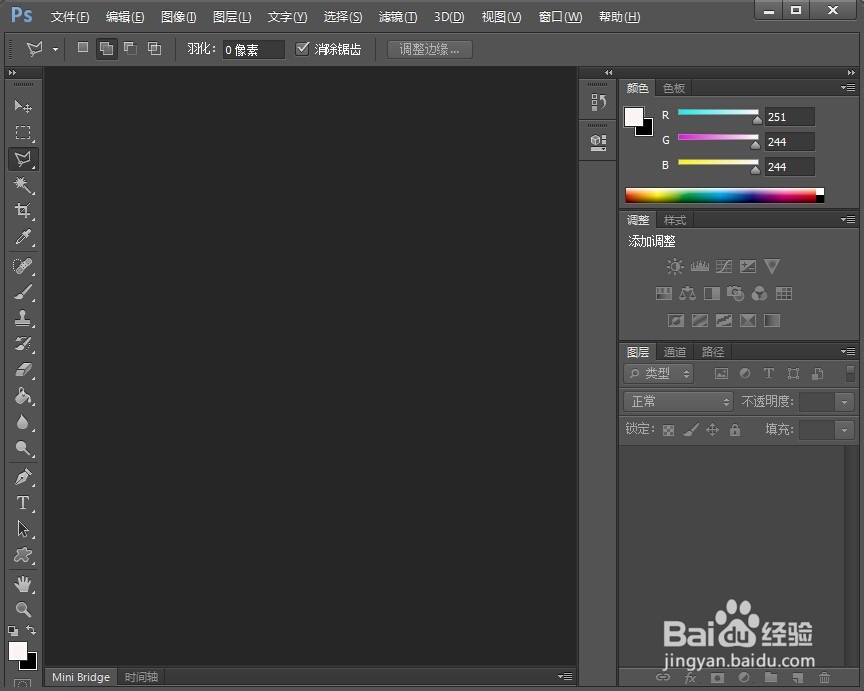Screen dimensions: 864x691
Task: Open the Color panel flyout menu
Action: tap(848, 87)
